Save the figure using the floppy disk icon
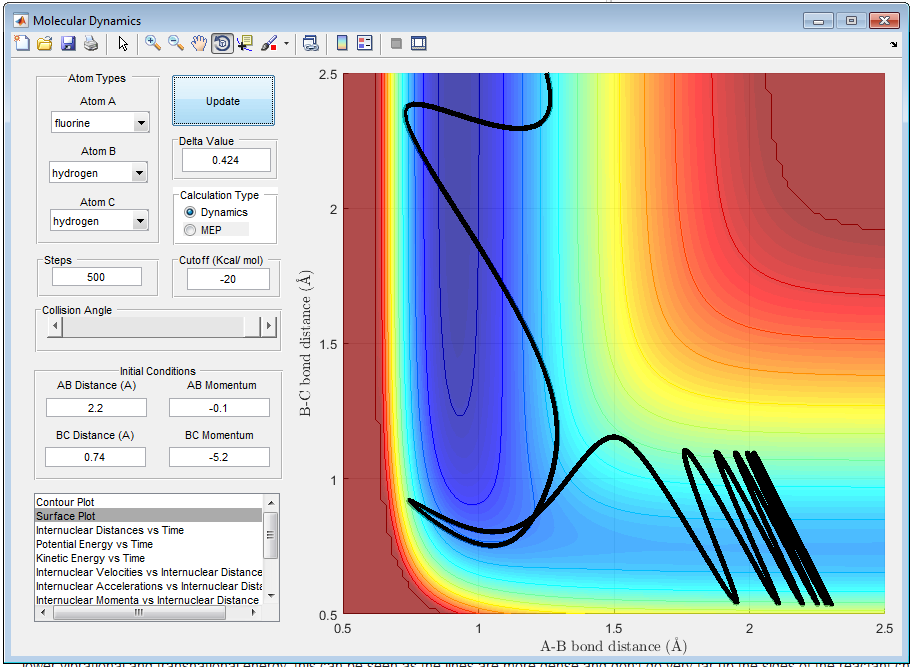 [x=68, y=43]
